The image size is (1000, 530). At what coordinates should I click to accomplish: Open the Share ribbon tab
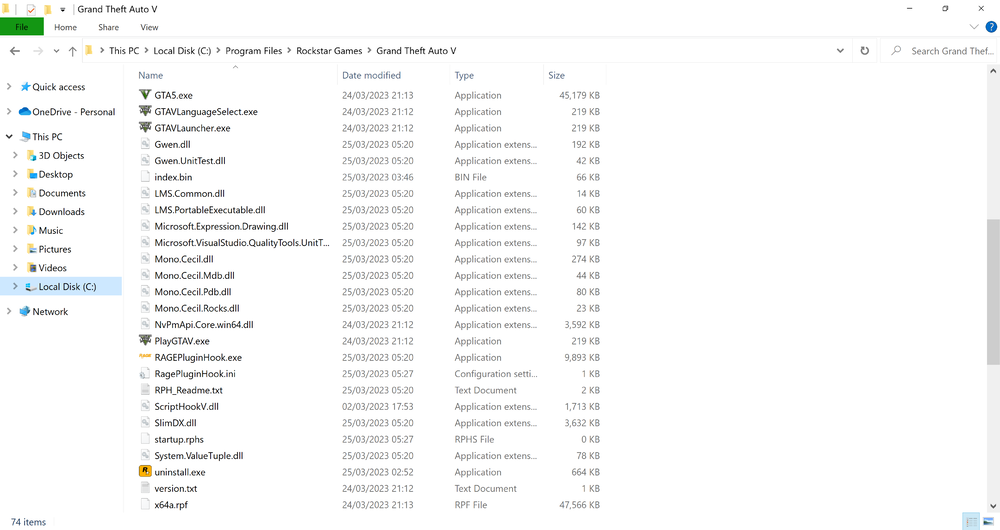[108, 27]
